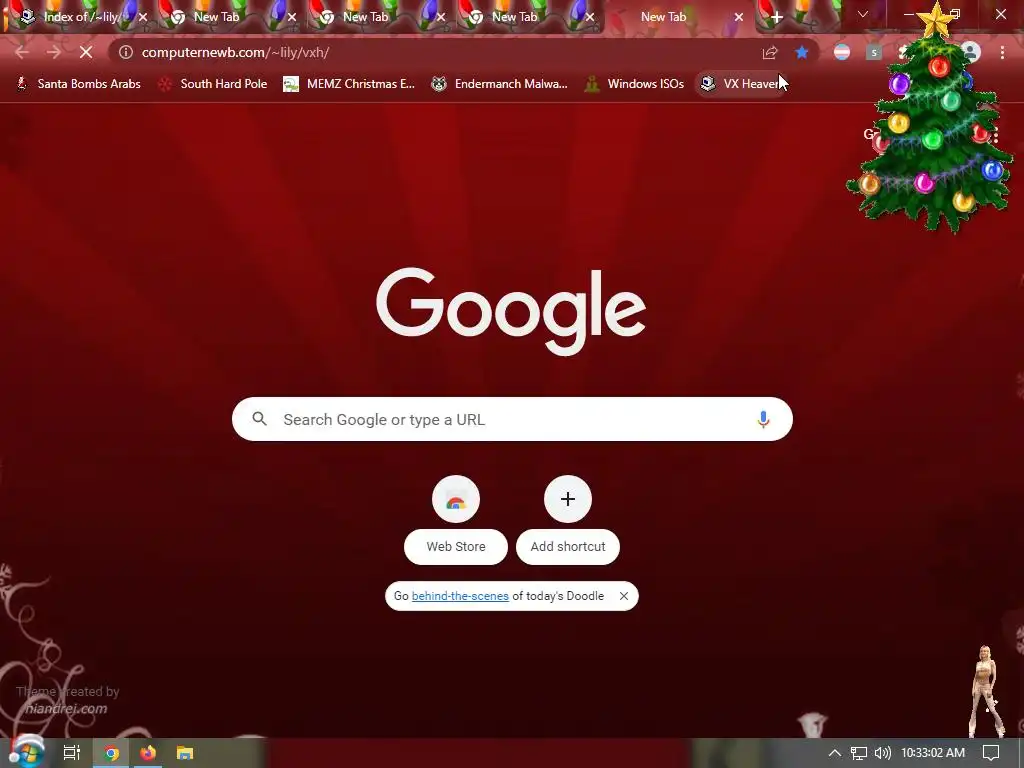Open Windows ISOs bookmark
The width and height of the screenshot is (1024, 768).
[634, 84]
